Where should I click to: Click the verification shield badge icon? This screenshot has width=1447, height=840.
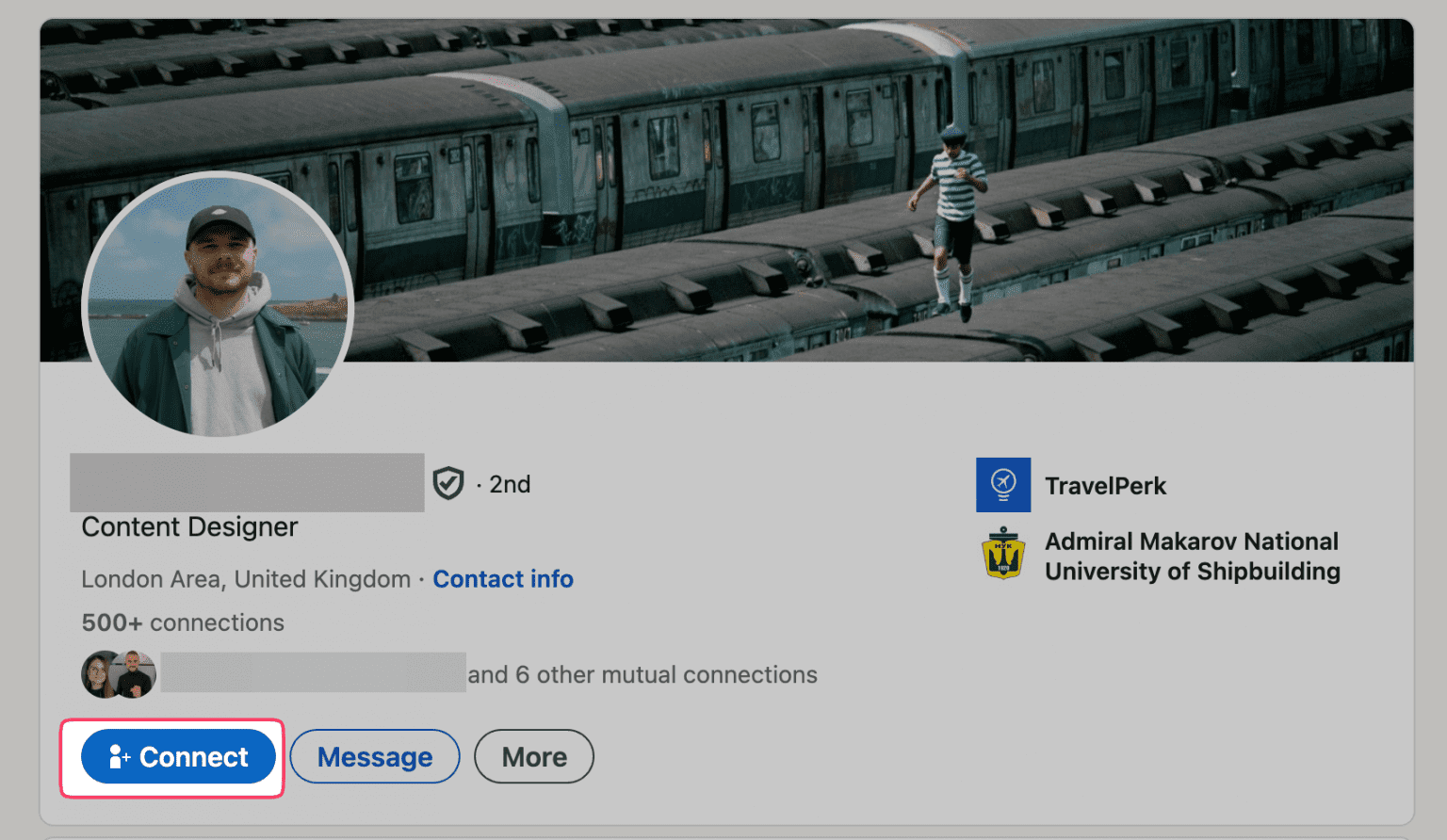448,483
